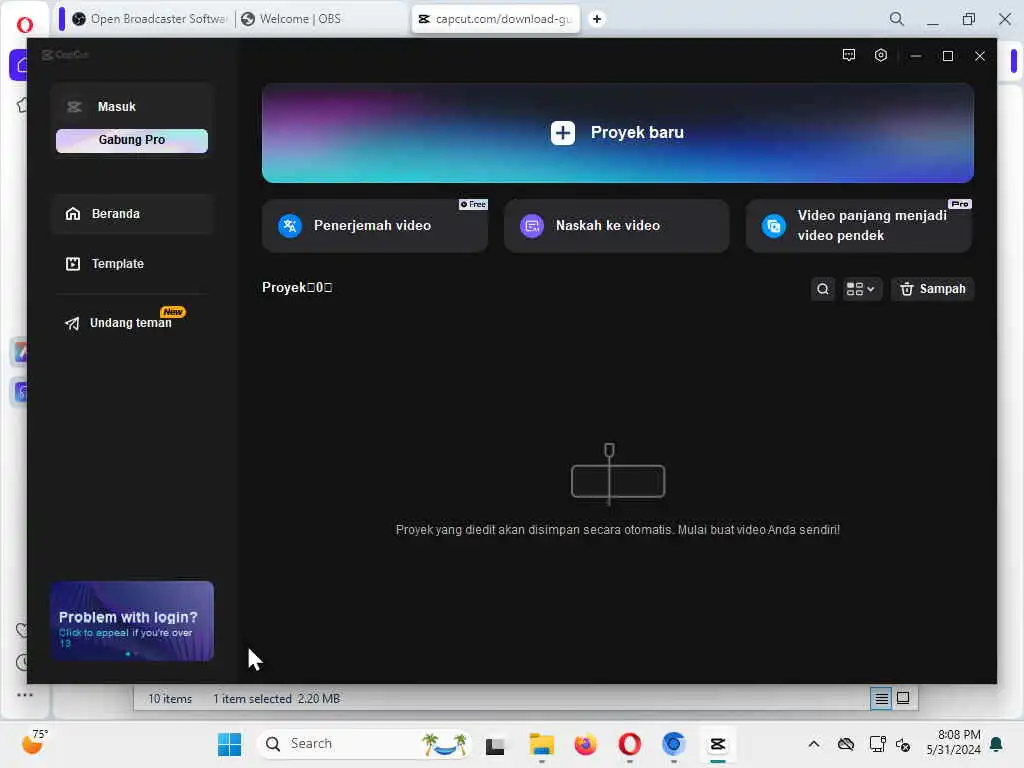
Task: Open the Penerjemah video tool
Action: [374, 225]
